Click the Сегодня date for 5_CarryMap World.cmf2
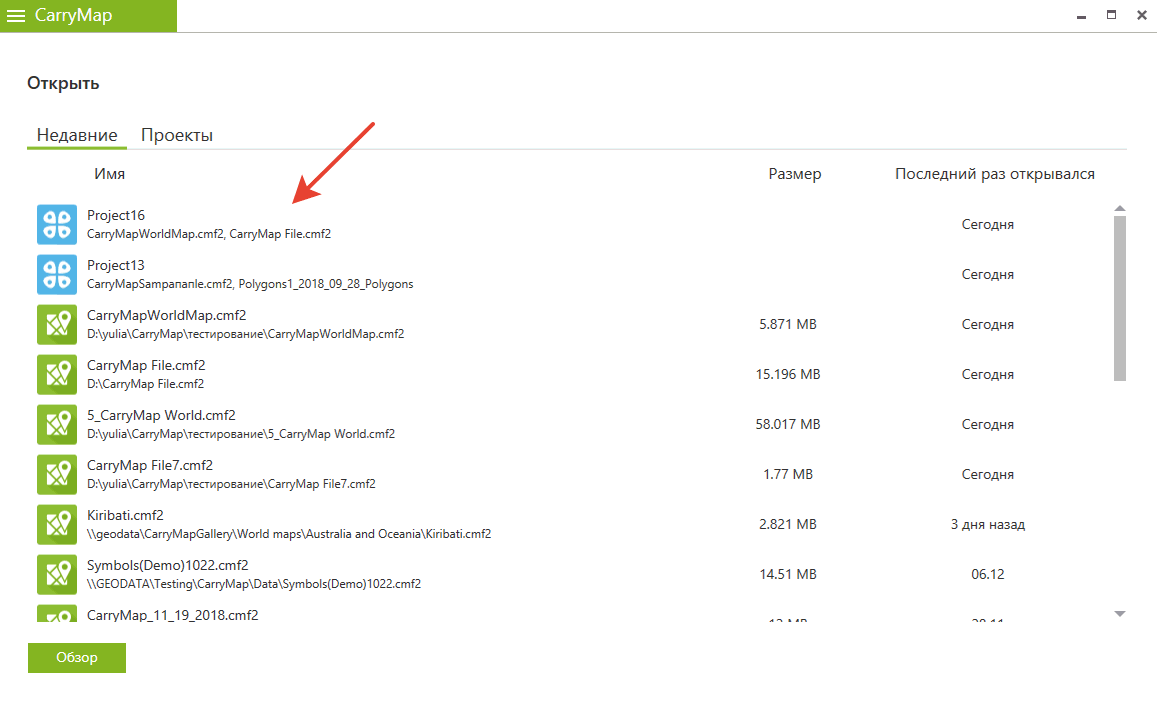 point(988,425)
